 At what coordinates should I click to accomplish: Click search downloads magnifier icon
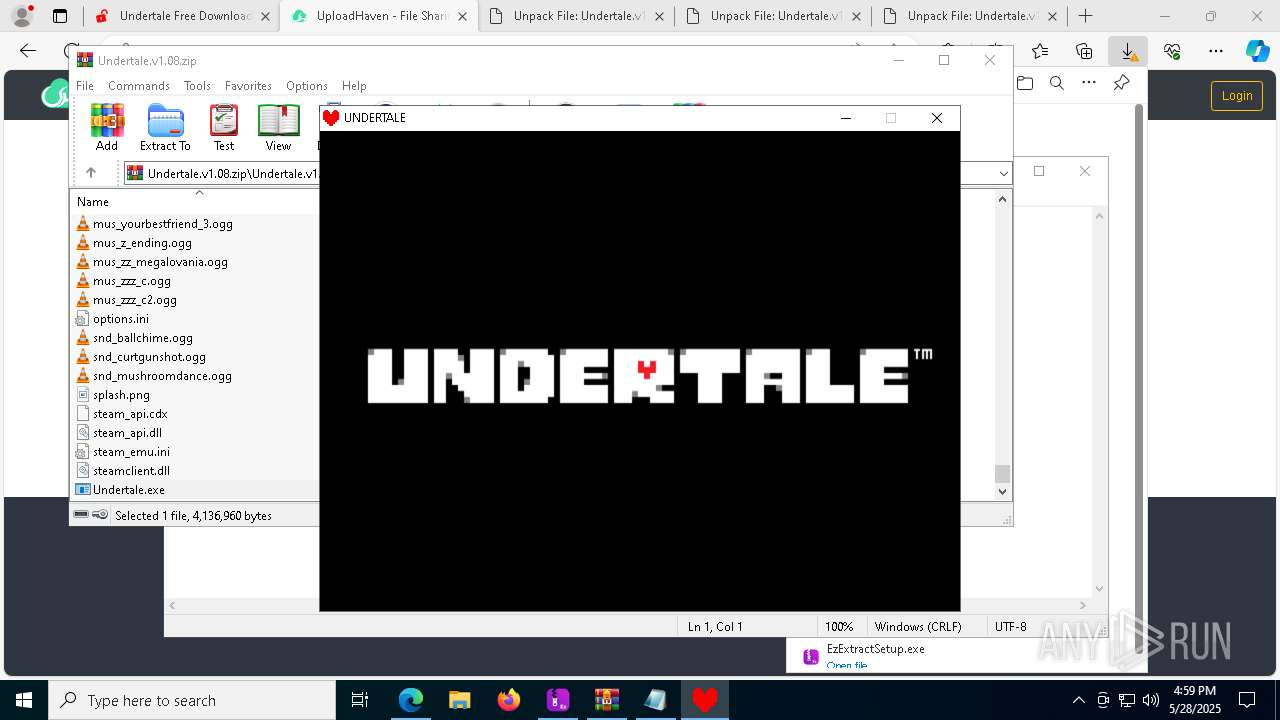point(1057,83)
